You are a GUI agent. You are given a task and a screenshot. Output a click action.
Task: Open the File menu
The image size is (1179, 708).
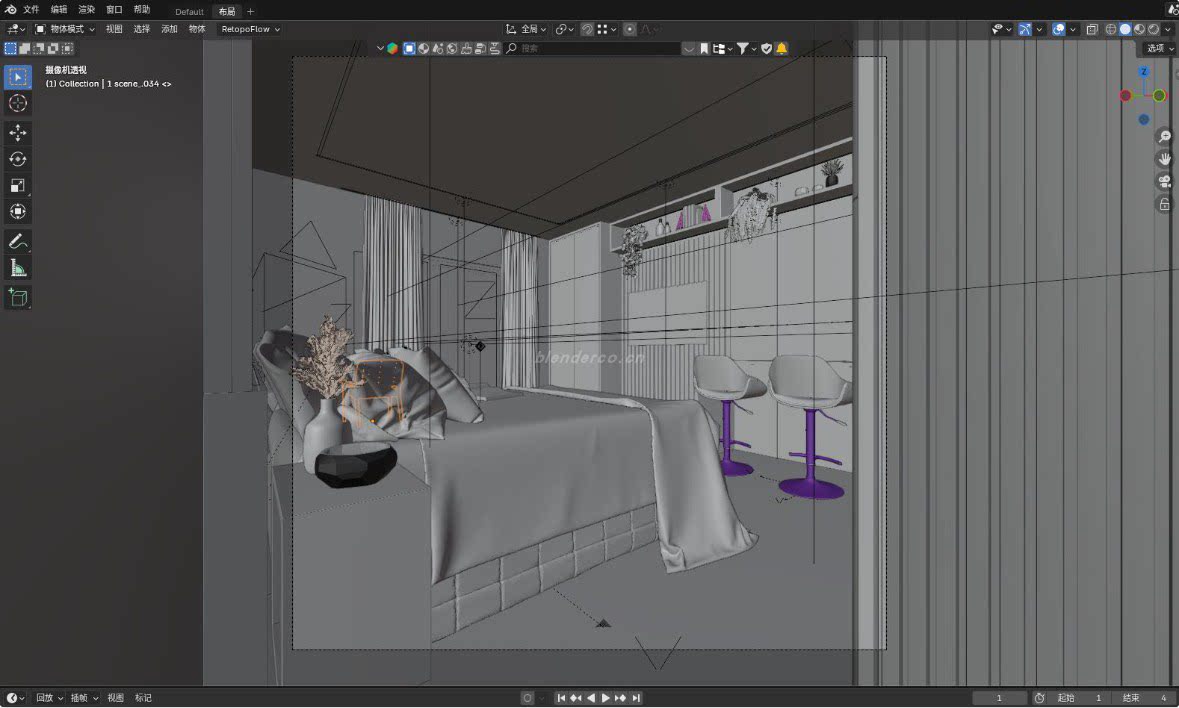tap(32, 10)
